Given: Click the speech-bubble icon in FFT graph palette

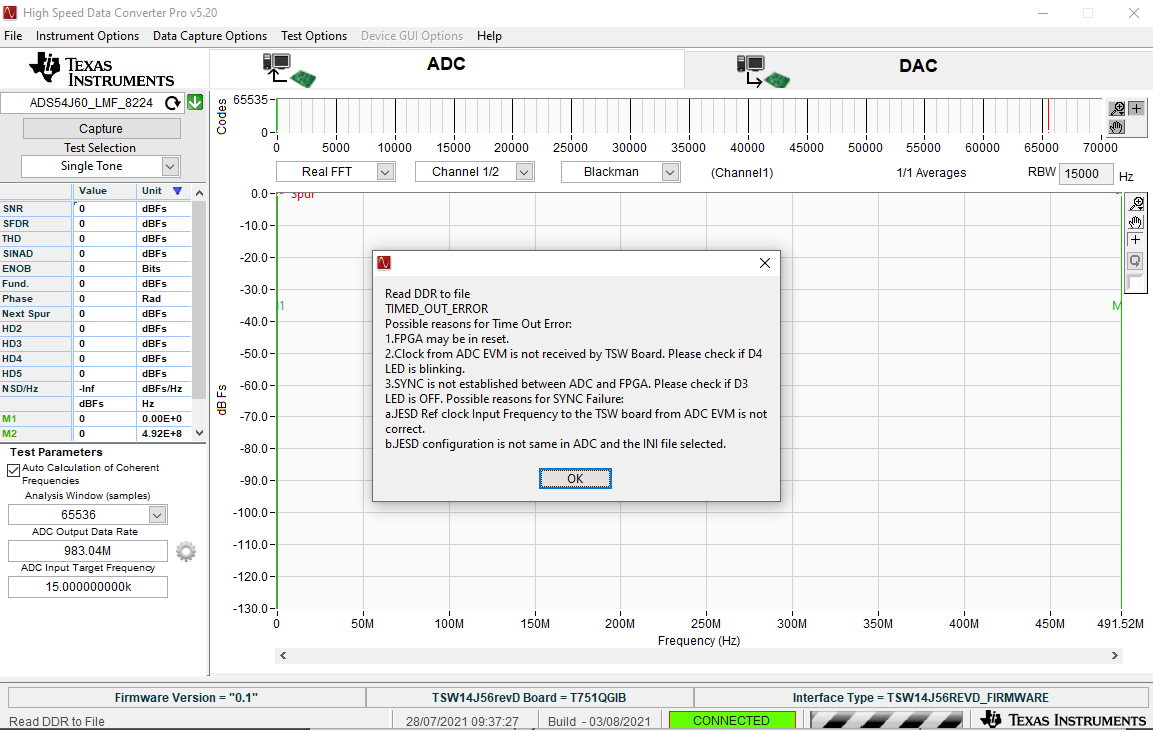Looking at the screenshot, I should pos(1136,260).
